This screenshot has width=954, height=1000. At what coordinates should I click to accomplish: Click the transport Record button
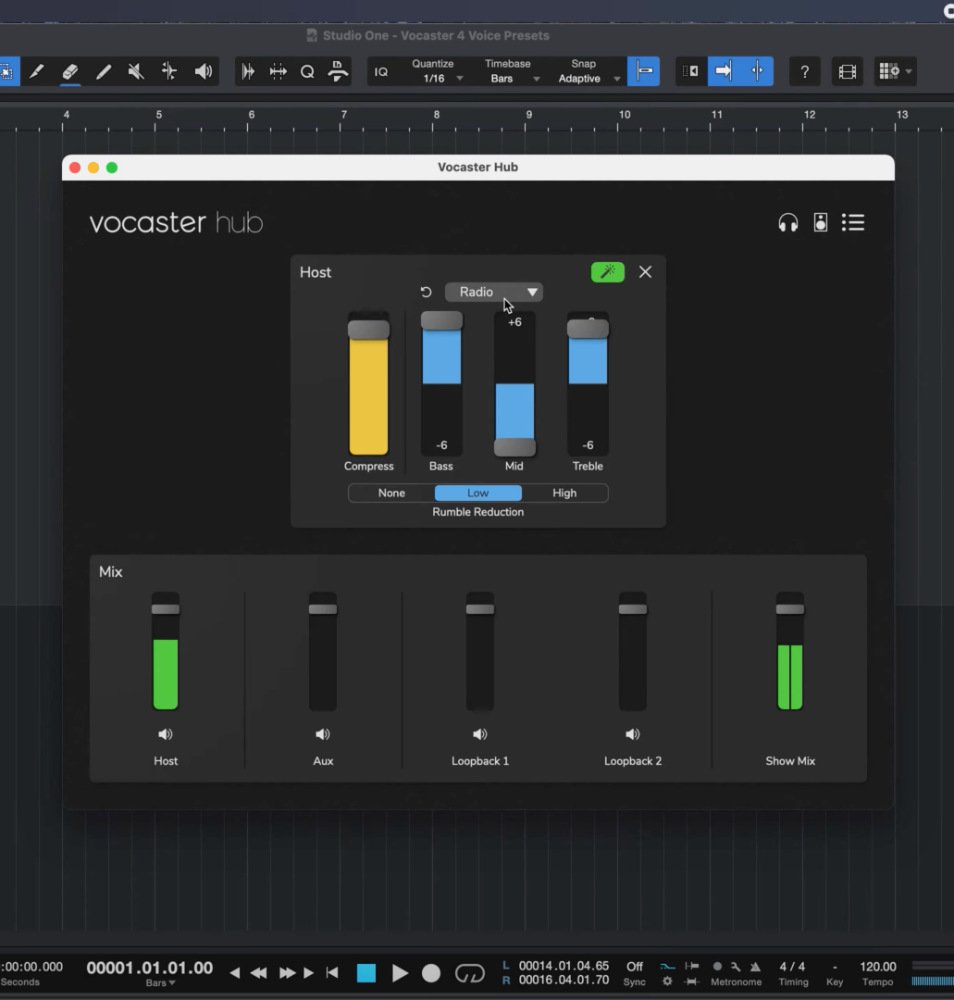coord(431,973)
